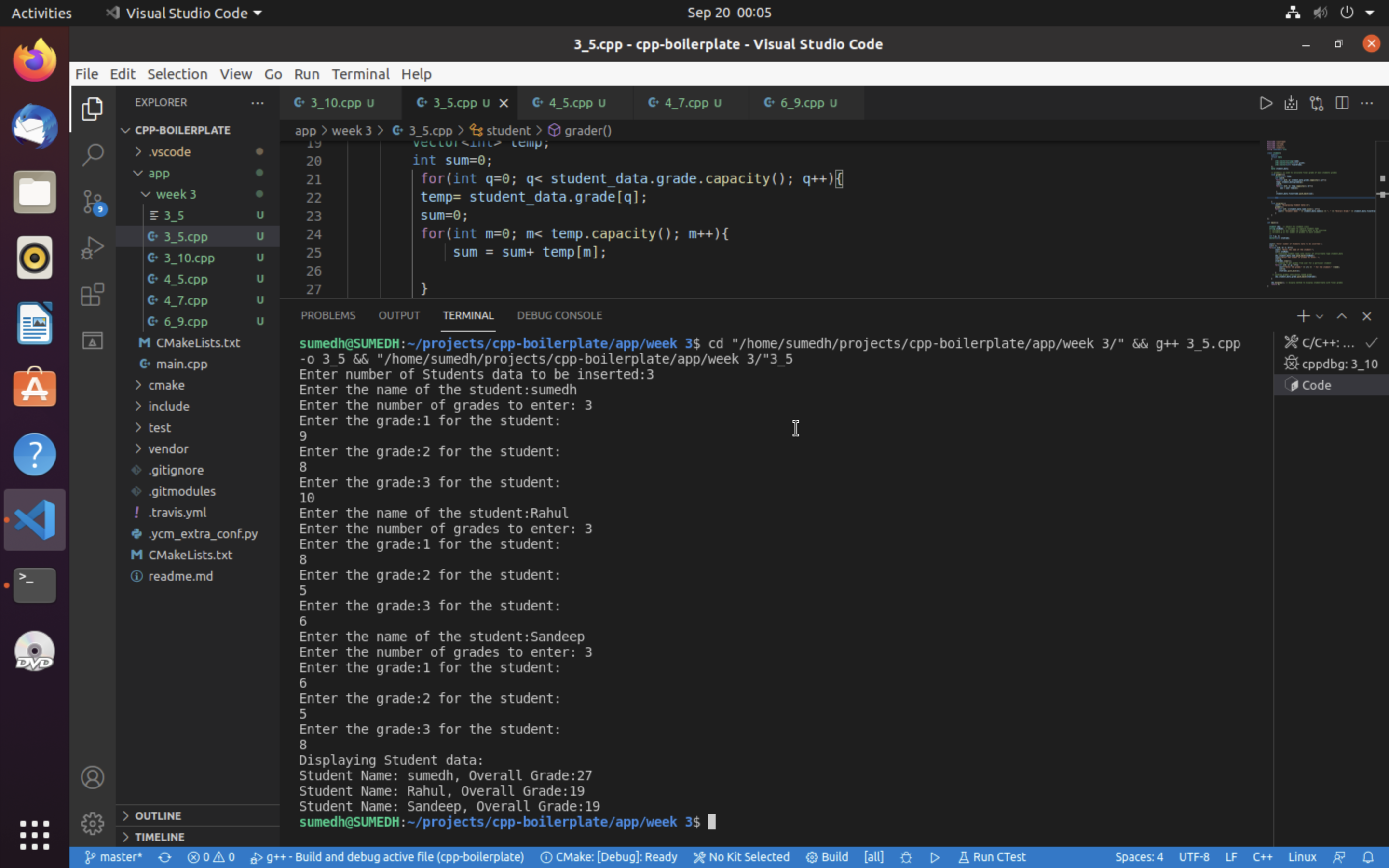Split the editor right
Screen dimensions: 1389x868
coord(1341,103)
